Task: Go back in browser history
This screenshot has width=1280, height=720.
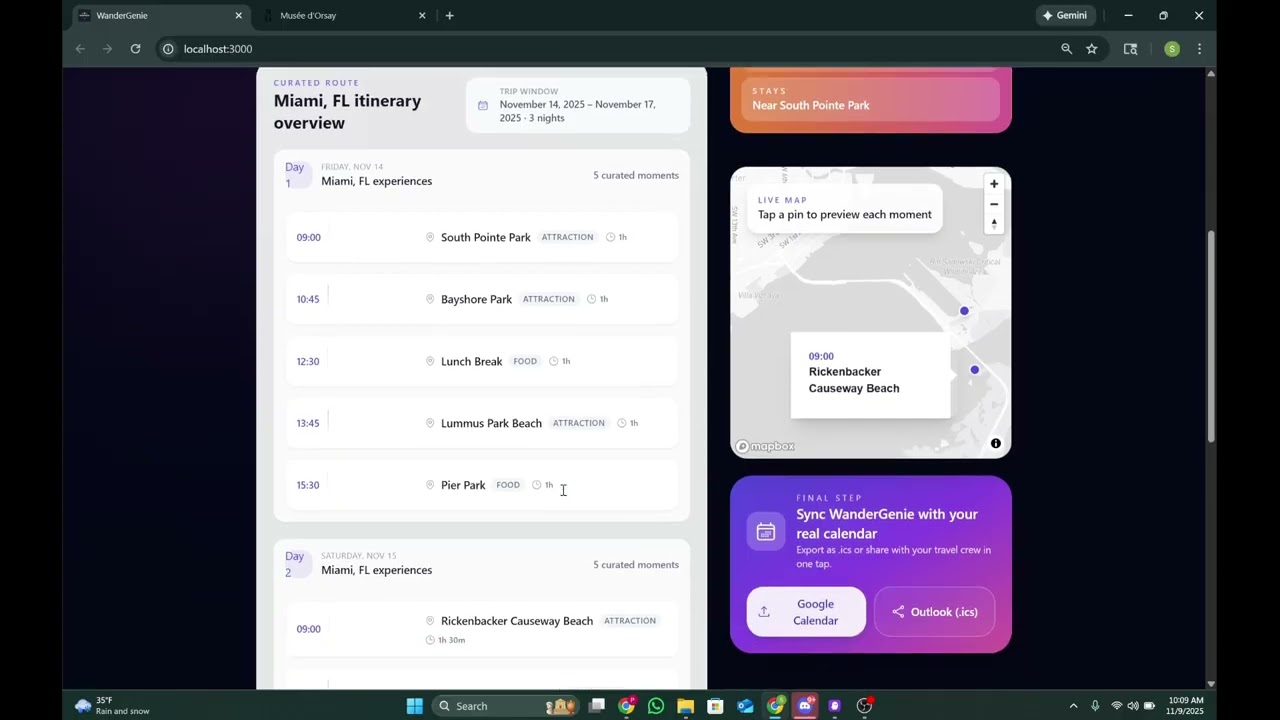Action: coord(80,49)
